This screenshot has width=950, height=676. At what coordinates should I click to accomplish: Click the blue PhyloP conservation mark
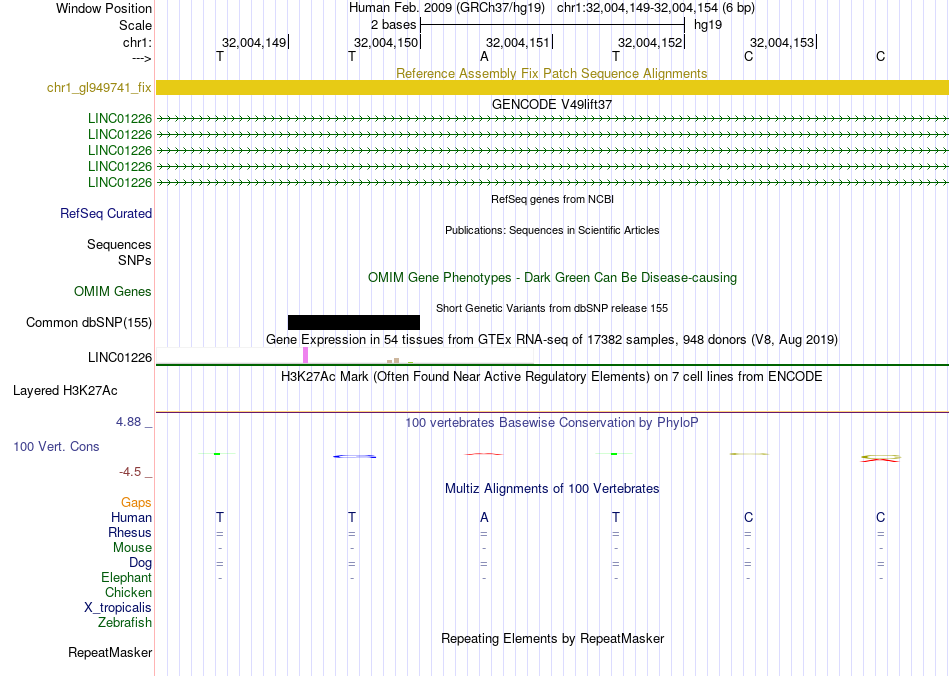354,456
